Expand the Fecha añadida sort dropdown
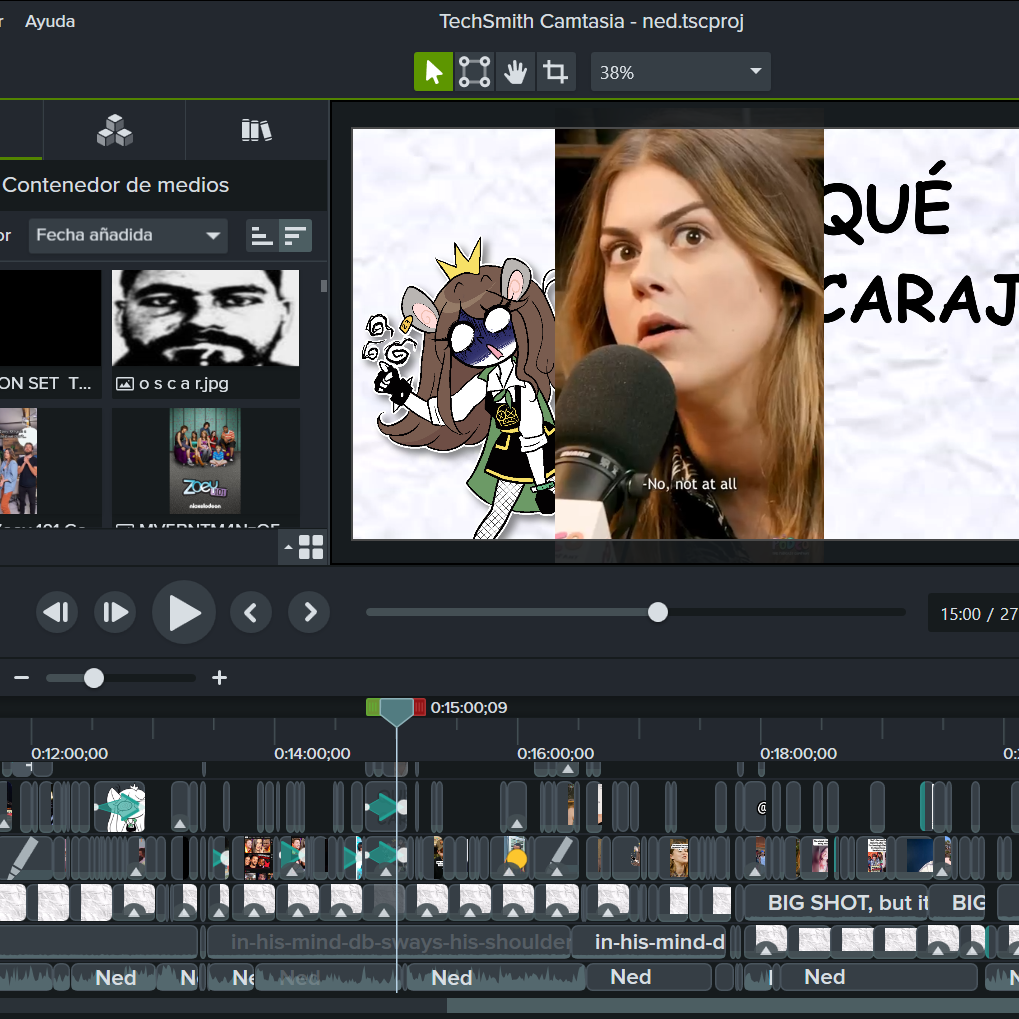Viewport: 1019px width, 1019px height. [x=128, y=235]
